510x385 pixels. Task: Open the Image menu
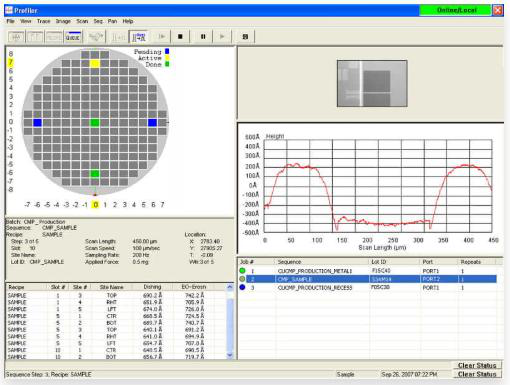pyautogui.click(x=63, y=21)
